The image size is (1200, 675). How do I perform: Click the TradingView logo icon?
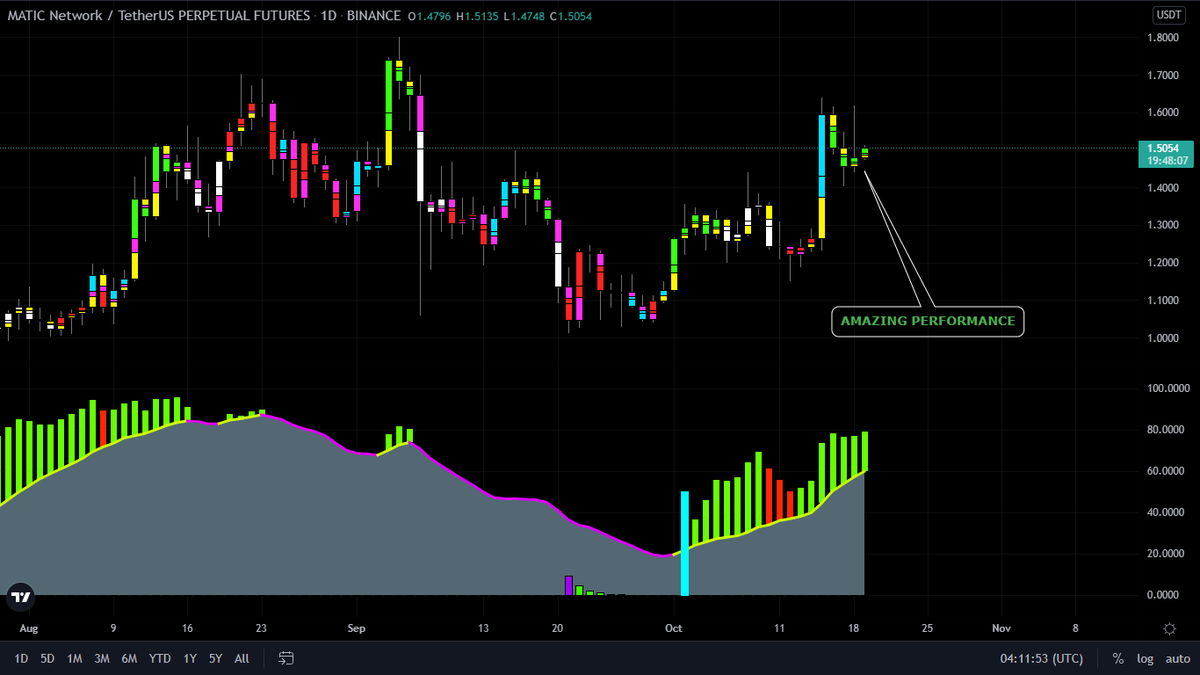click(x=20, y=597)
